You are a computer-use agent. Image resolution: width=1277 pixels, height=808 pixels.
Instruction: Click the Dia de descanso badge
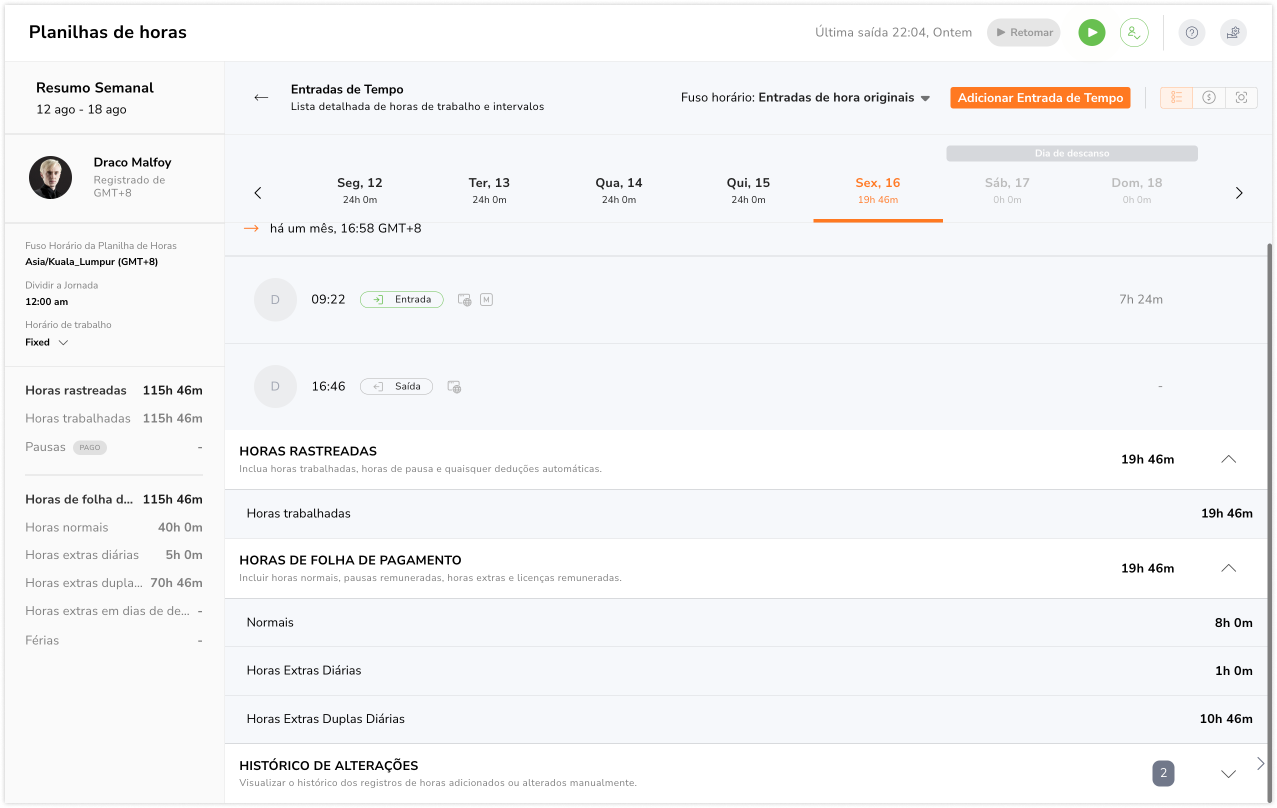[x=1072, y=153]
